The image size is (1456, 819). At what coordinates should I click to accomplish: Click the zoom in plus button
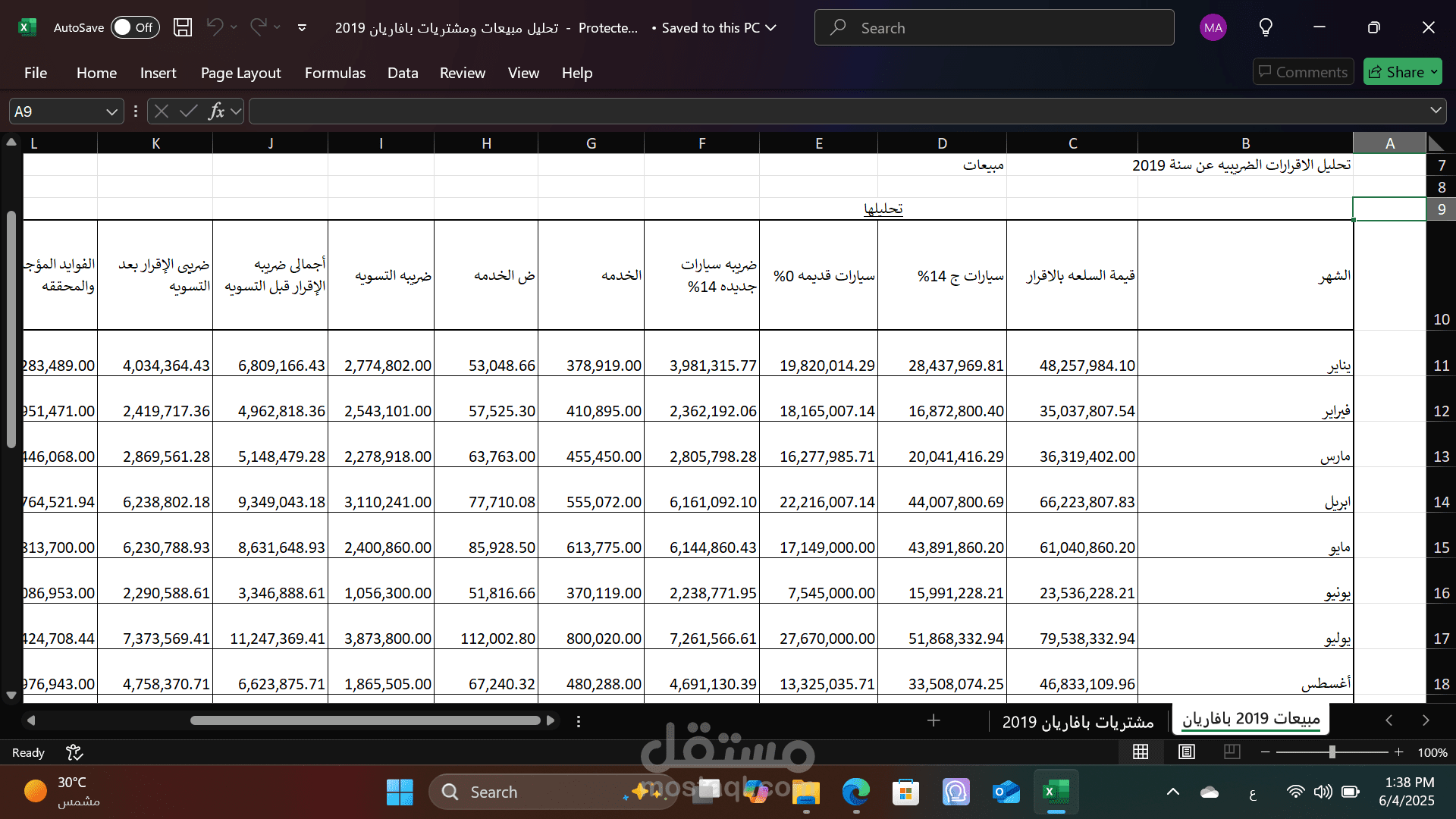1398,752
